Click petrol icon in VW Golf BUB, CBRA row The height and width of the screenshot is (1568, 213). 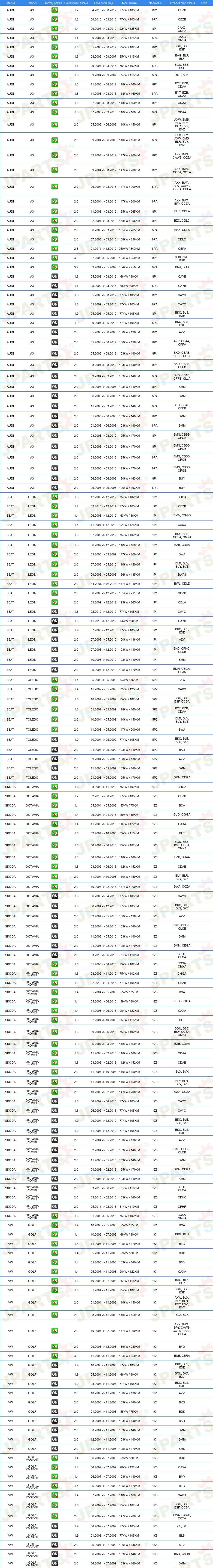pyautogui.click(x=55, y=1356)
